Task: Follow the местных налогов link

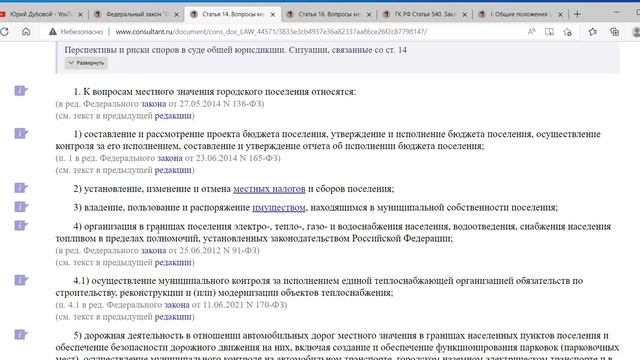Action: 269,189
